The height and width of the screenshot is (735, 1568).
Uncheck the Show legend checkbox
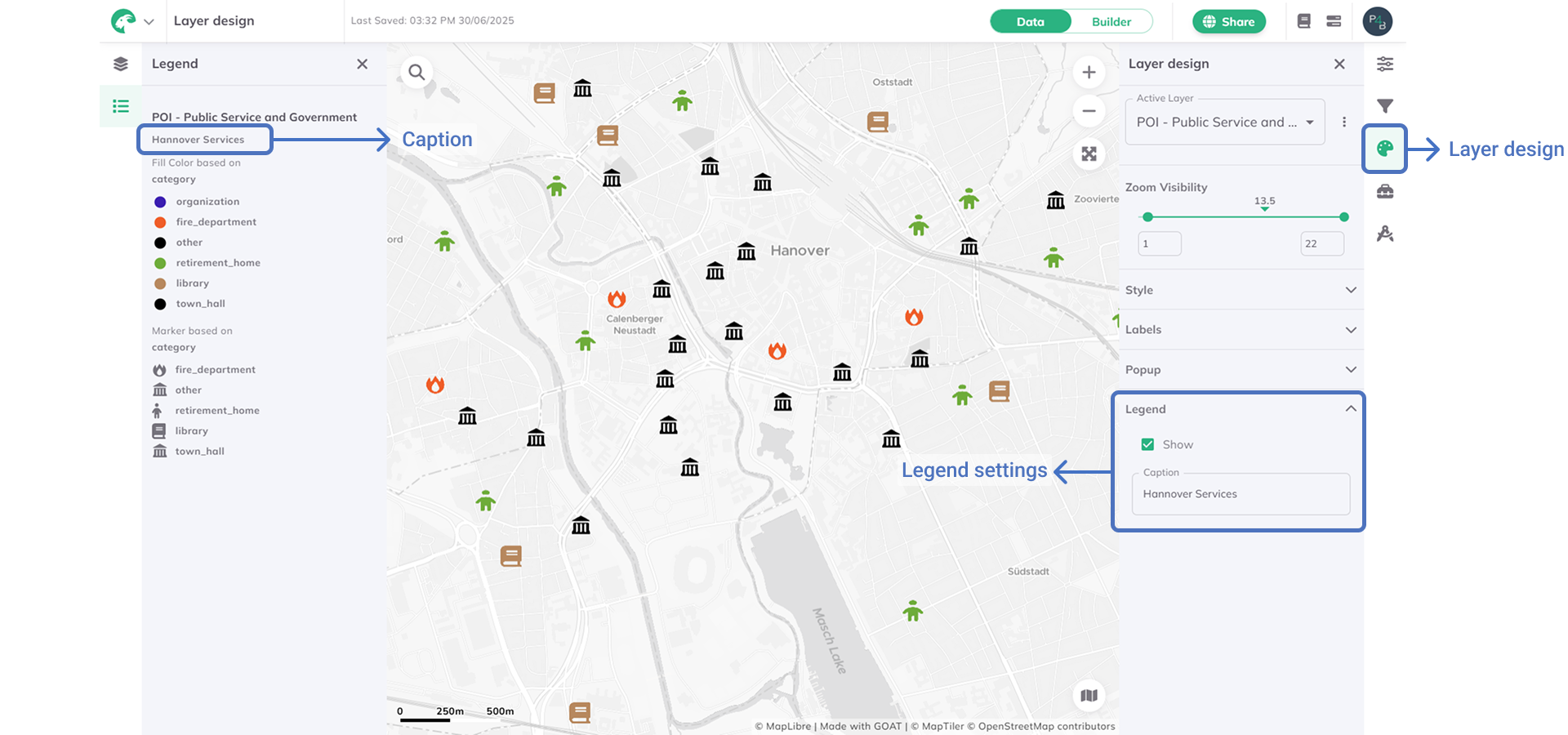(x=1147, y=444)
